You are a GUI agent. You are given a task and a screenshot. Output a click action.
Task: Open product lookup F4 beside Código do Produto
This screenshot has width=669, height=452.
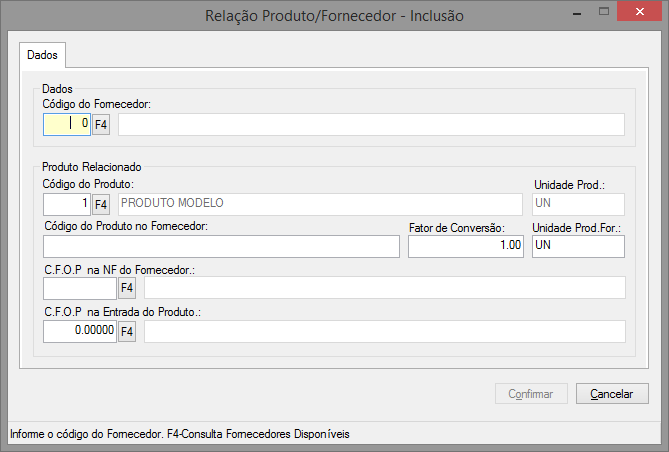click(x=101, y=204)
